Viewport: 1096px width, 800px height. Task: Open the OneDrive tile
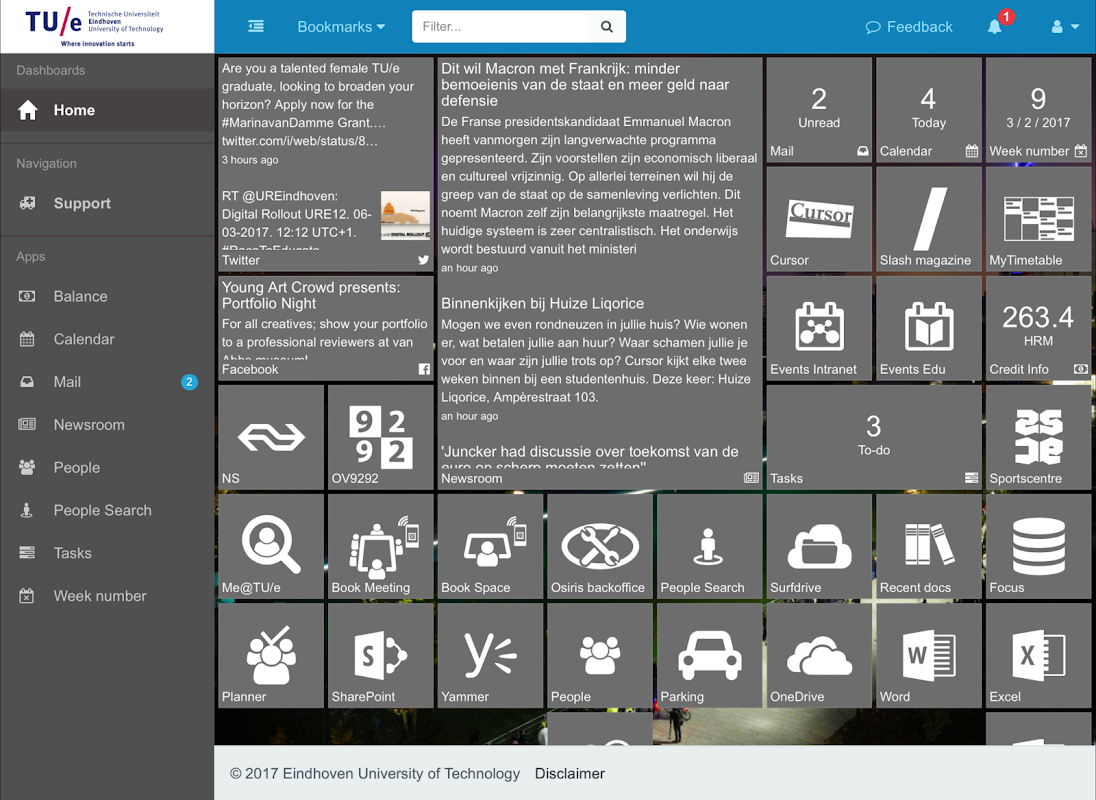[x=819, y=656]
